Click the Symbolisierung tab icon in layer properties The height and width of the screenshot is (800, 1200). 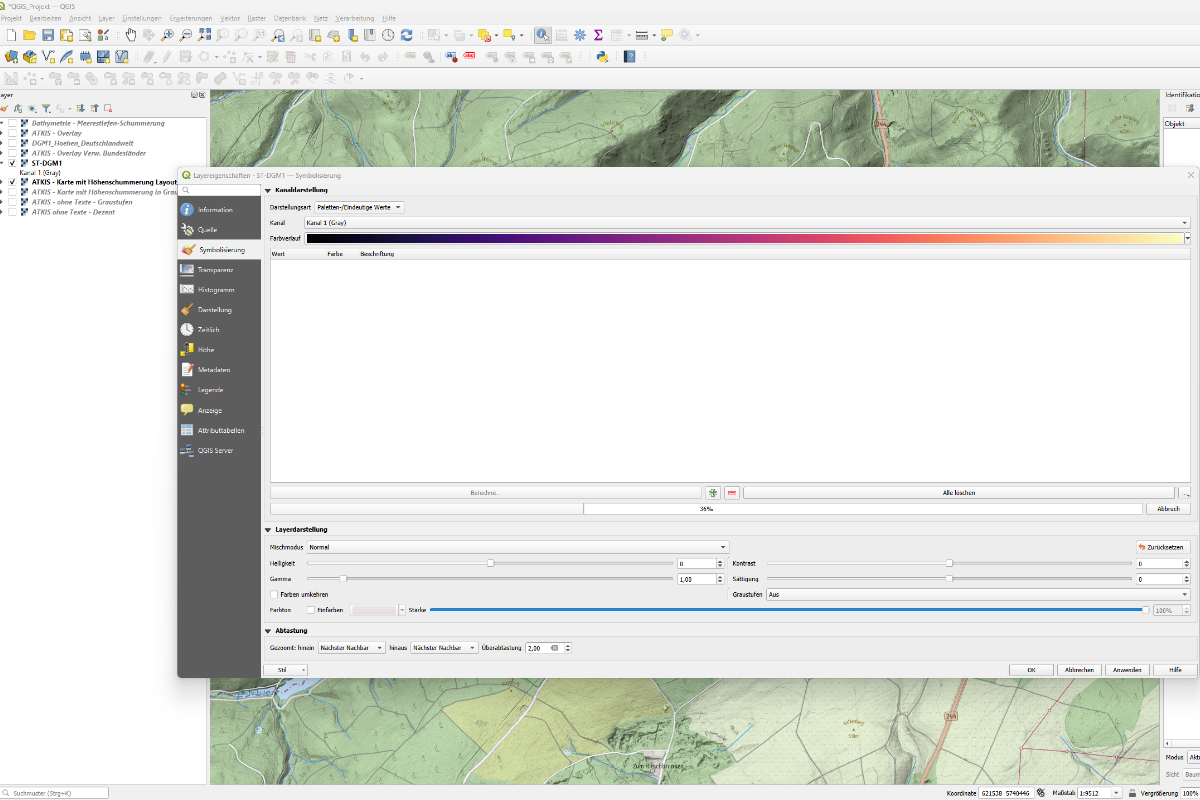tap(189, 249)
